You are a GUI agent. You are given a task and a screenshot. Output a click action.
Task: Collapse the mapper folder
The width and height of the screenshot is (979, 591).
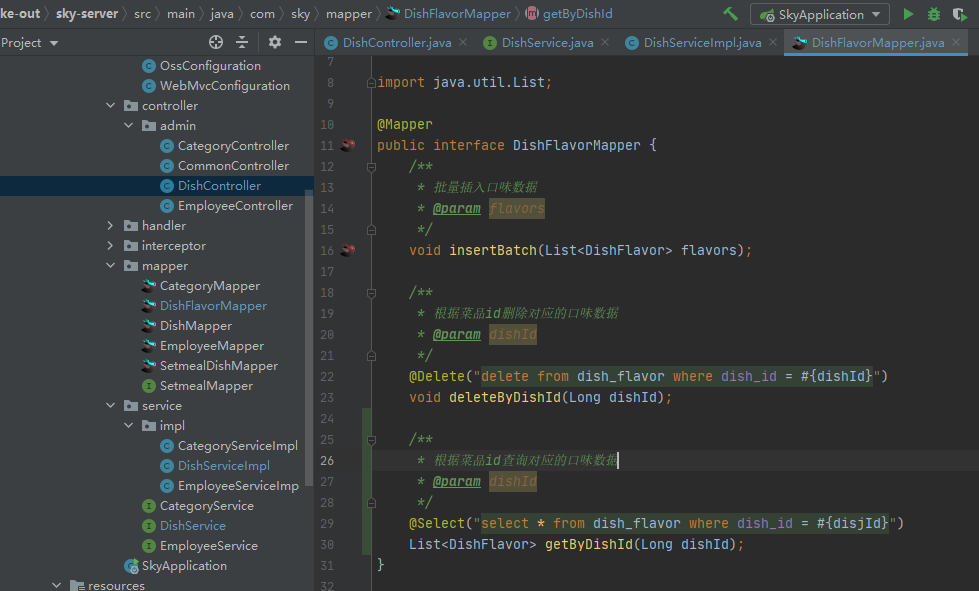click(110, 266)
